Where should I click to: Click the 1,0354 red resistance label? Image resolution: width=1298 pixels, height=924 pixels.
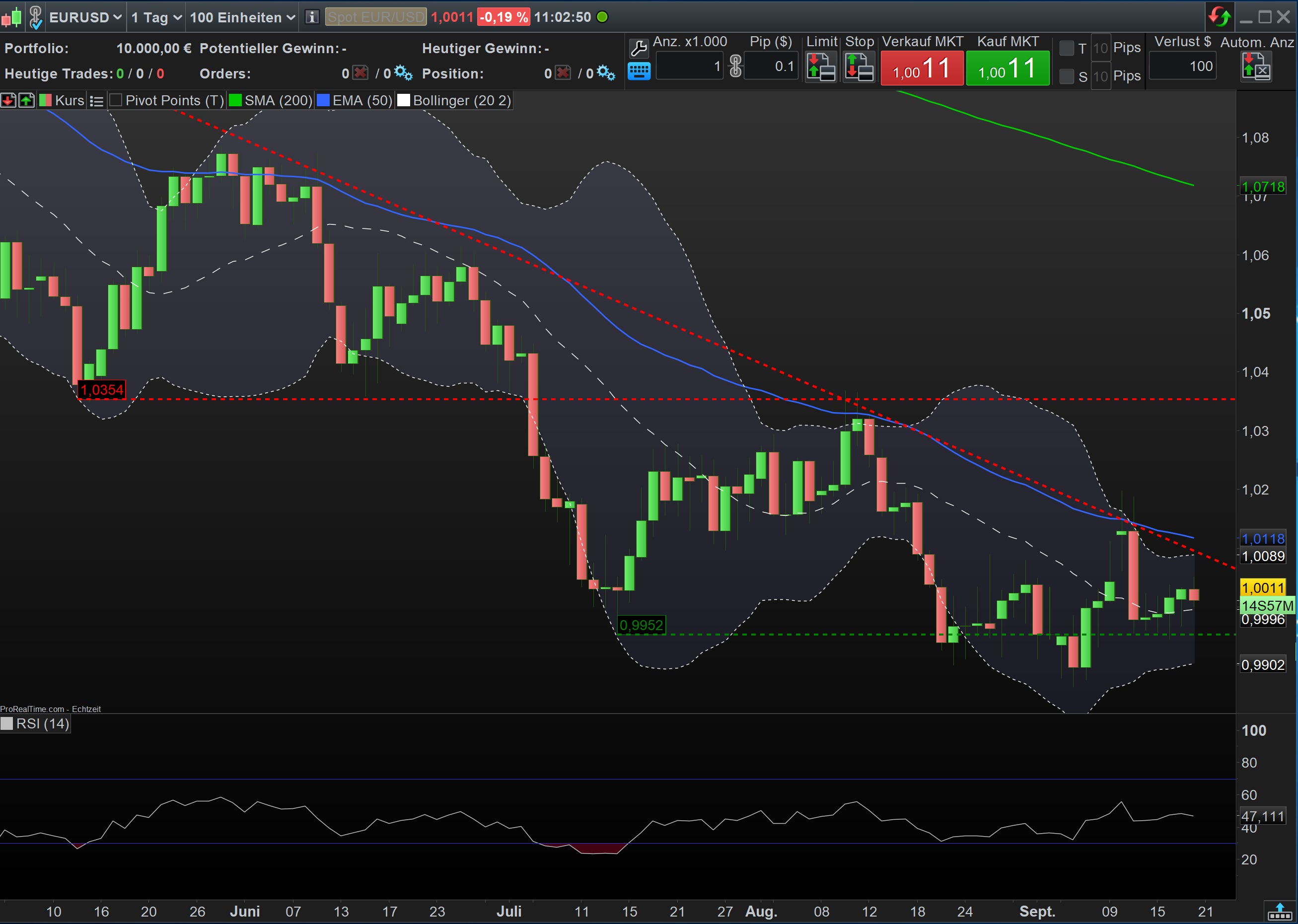102,390
